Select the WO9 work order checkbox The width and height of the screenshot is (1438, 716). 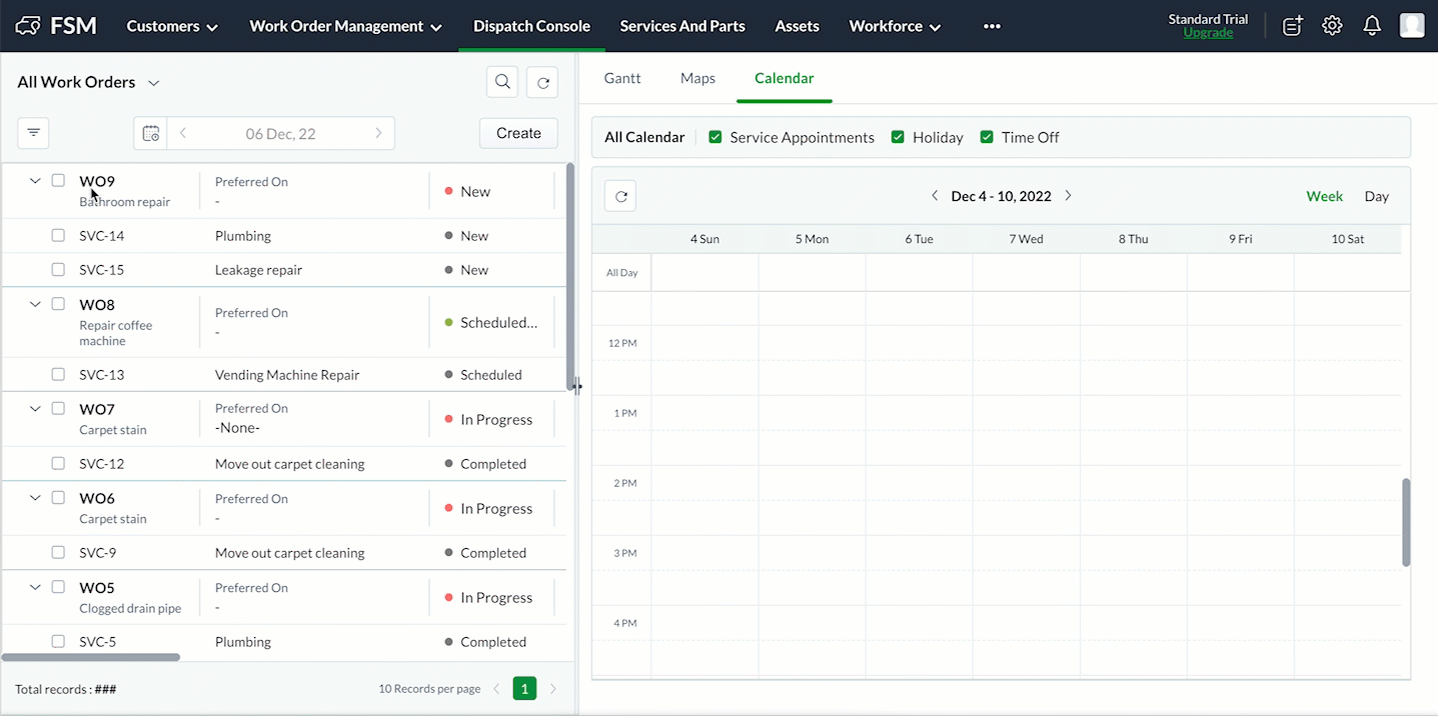coord(58,181)
